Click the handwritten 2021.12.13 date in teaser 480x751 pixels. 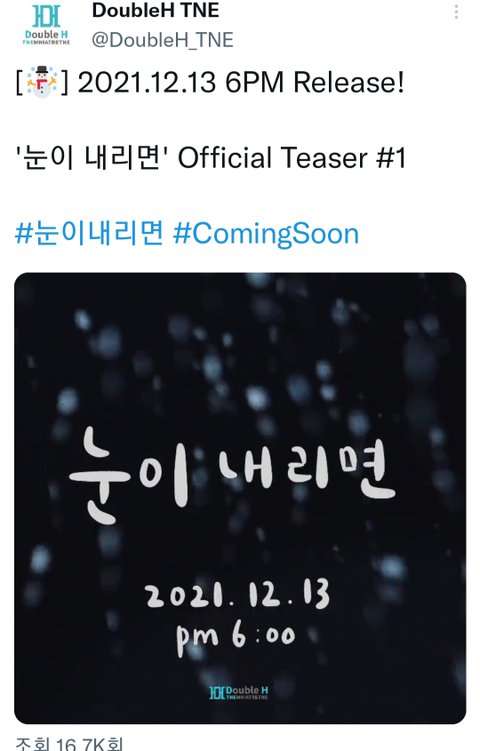click(x=237, y=594)
